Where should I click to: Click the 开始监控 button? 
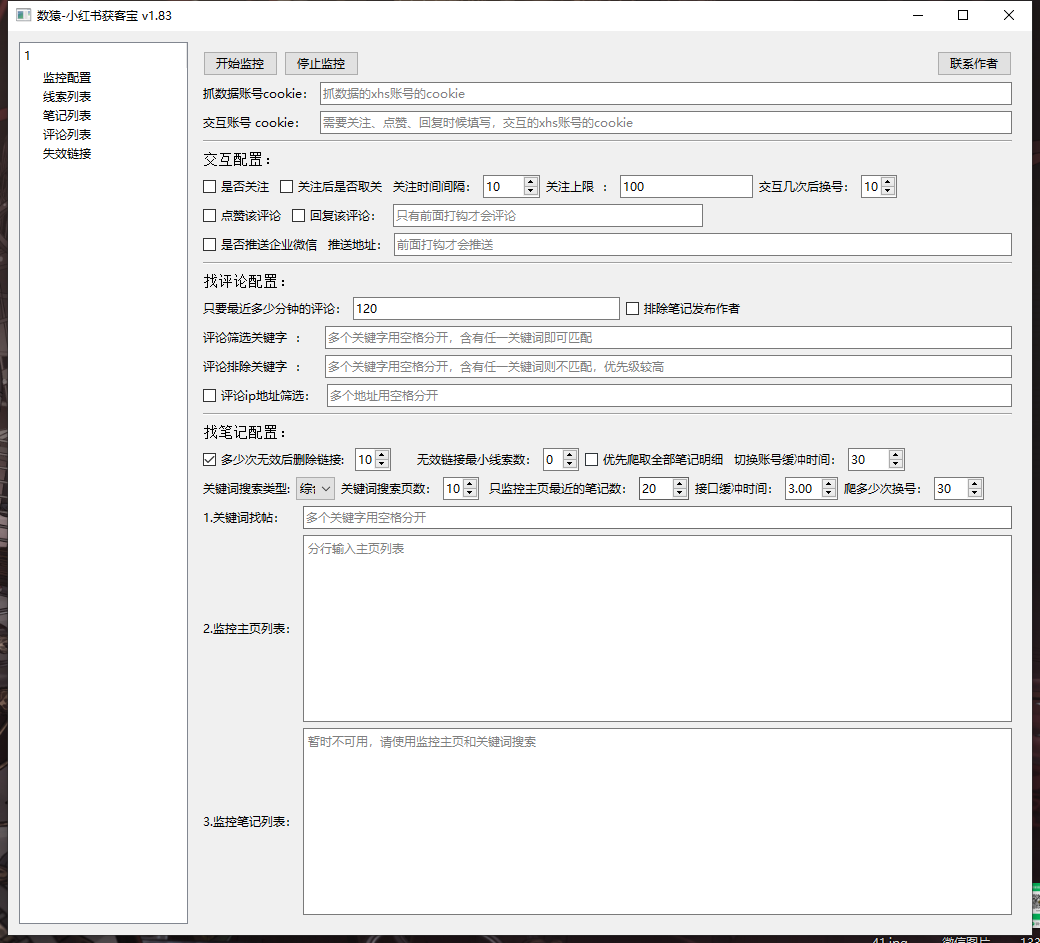(240, 63)
